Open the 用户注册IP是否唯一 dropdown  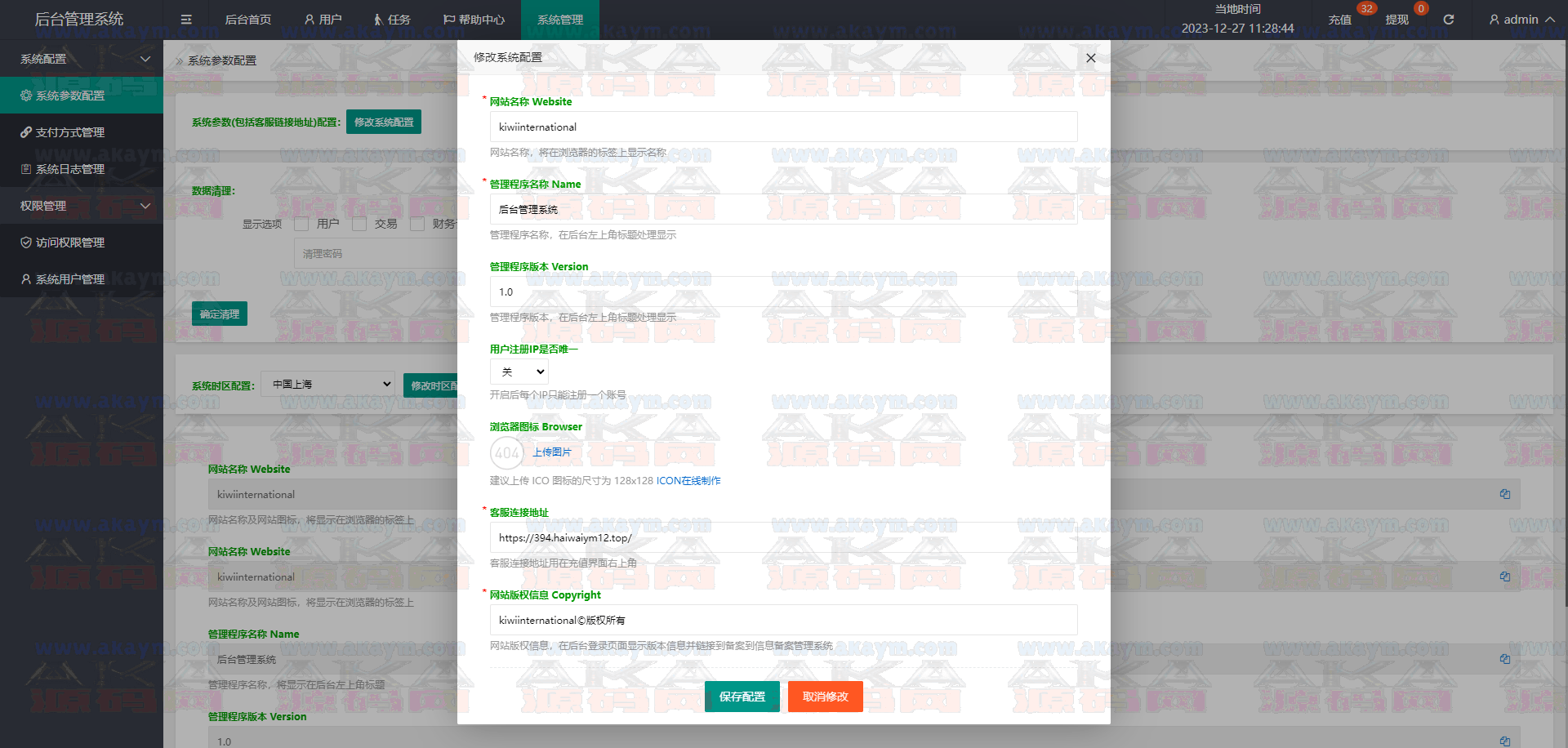pyautogui.click(x=519, y=372)
